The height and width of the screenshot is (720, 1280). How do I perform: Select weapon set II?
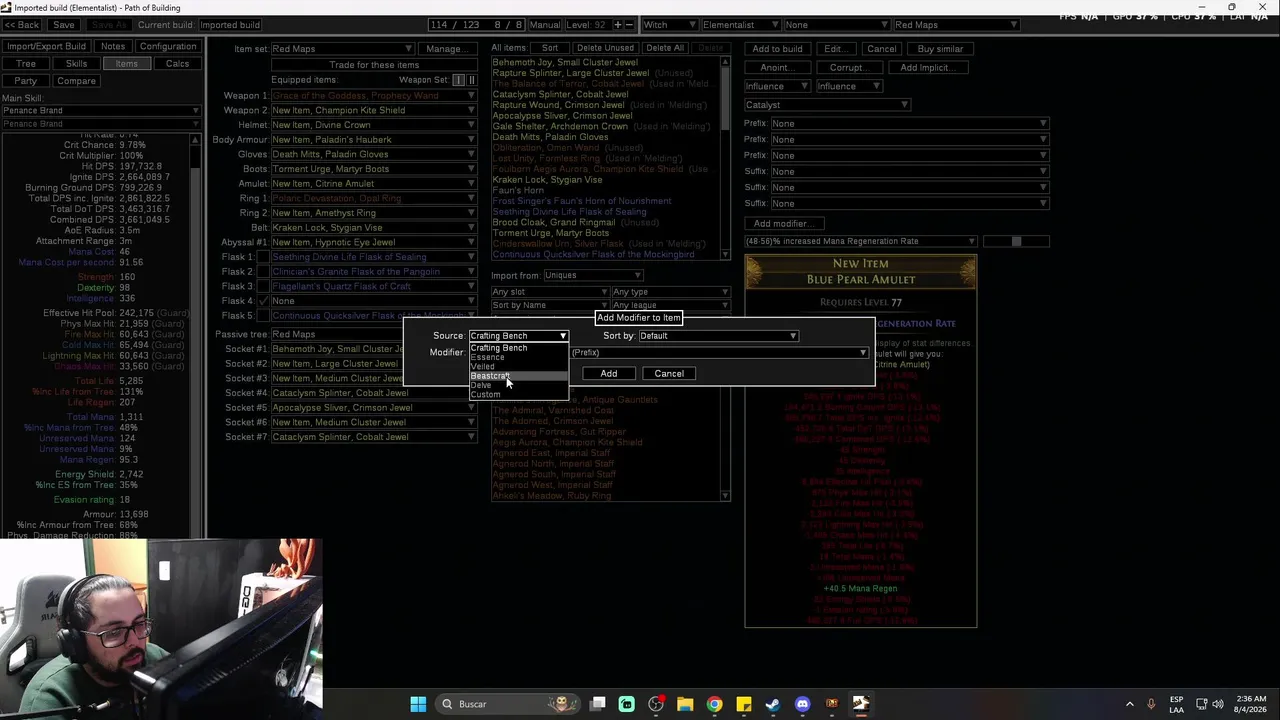pos(471,80)
